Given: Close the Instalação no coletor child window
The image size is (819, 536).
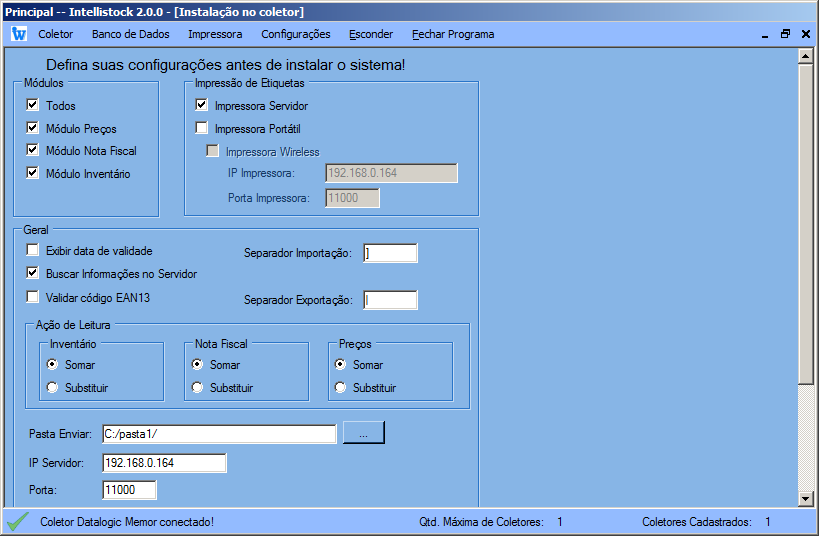Looking at the screenshot, I should tap(806, 34).
